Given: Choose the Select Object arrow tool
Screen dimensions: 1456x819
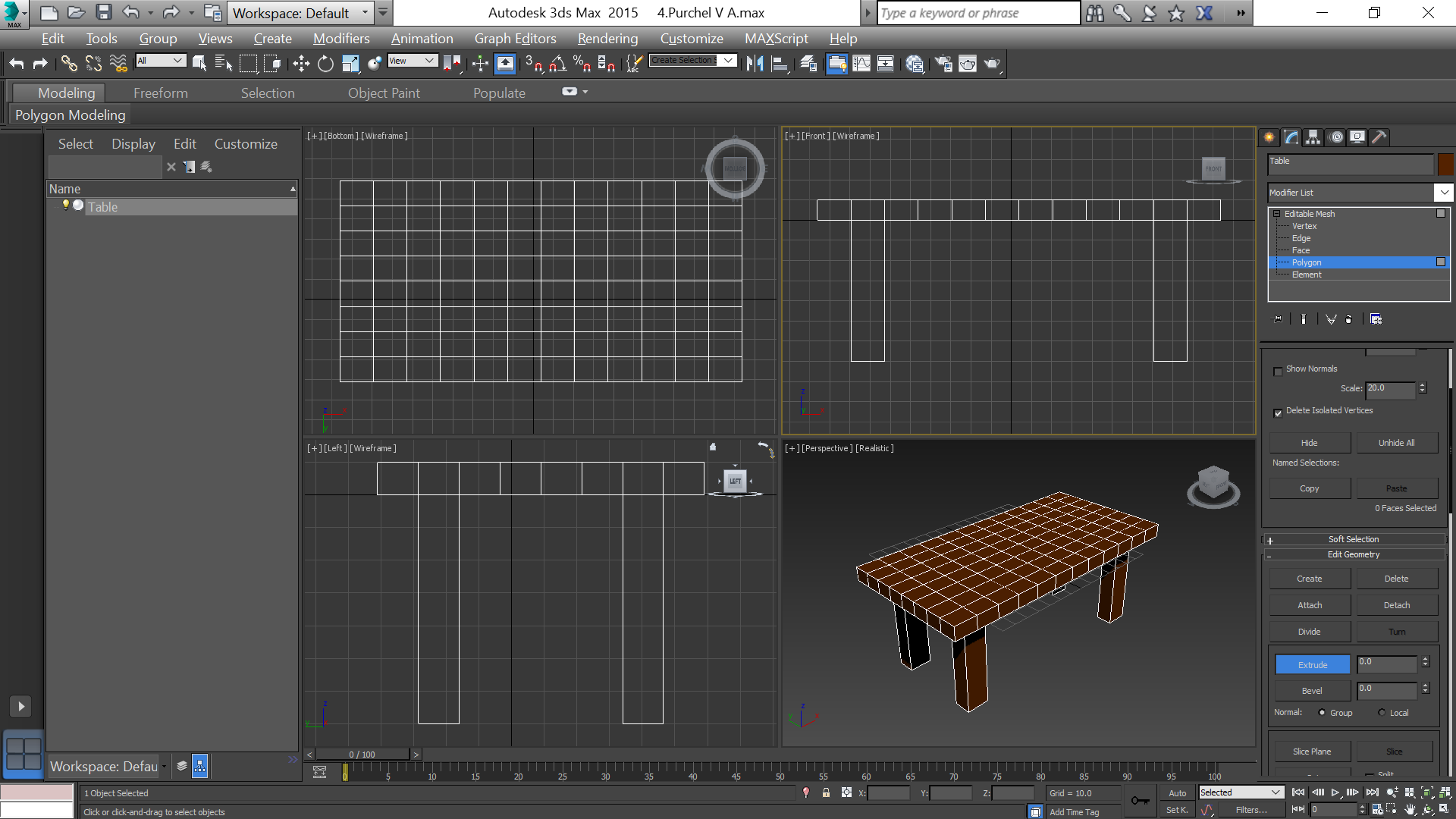Looking at the screenshot, I should click(x=199, y=64).
